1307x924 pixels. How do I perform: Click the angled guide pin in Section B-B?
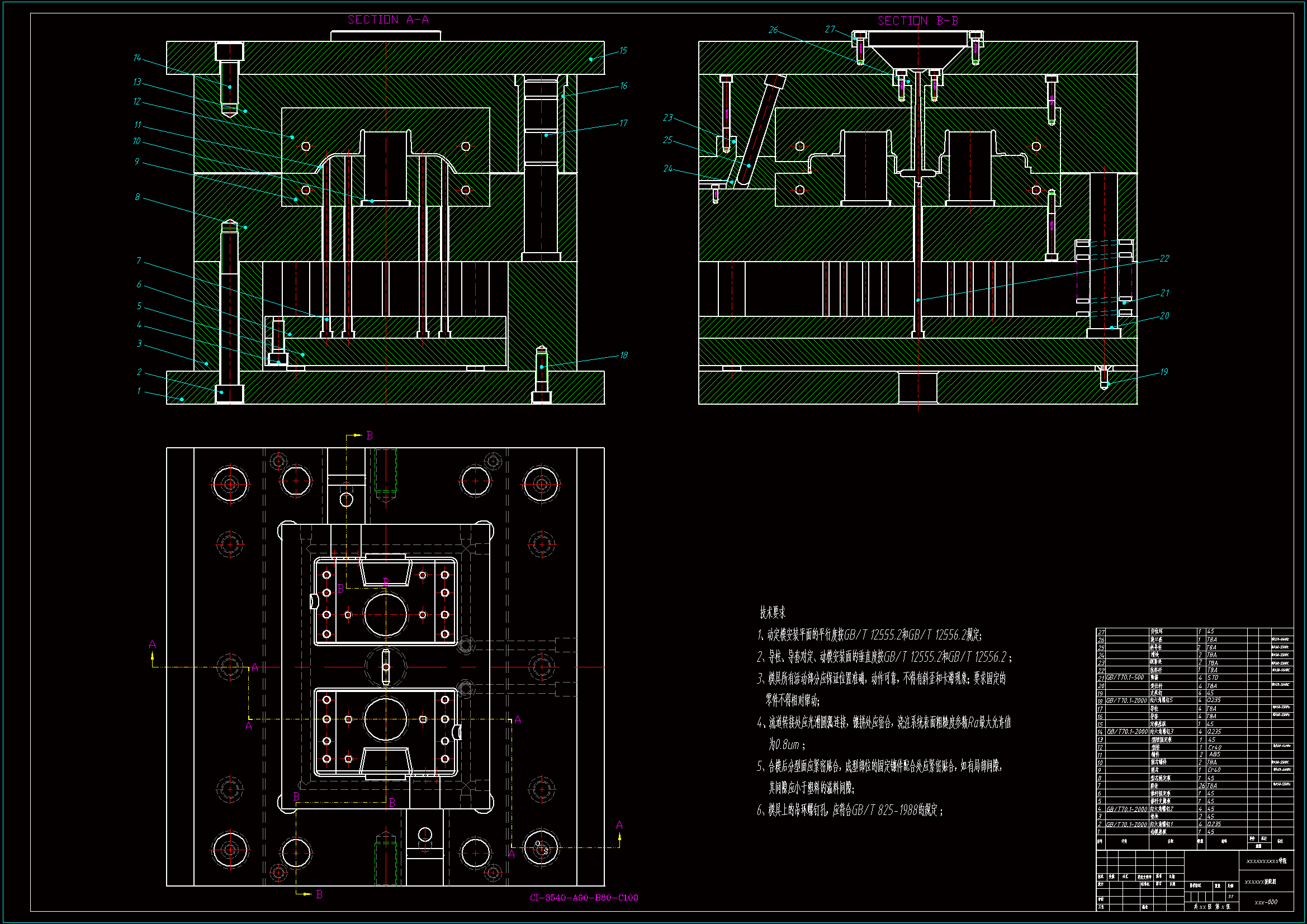[760, 132]
